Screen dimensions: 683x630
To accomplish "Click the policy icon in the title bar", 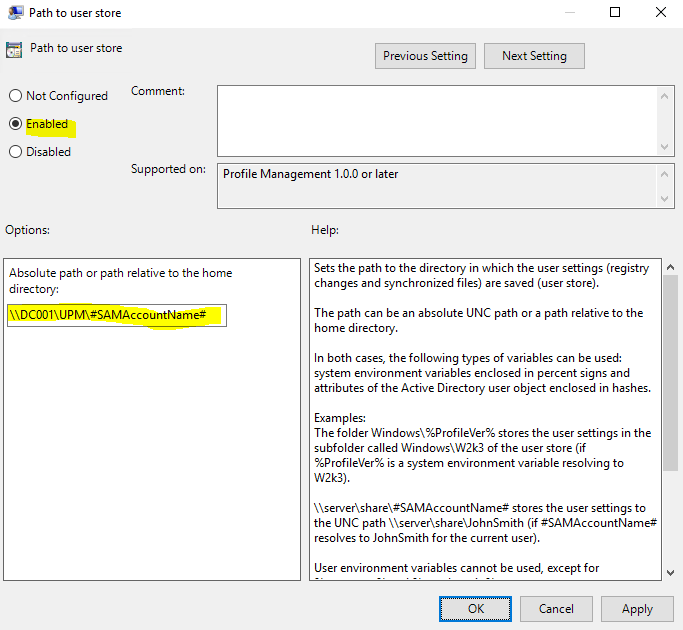I will pyautogui.click(x=14, y=14).
